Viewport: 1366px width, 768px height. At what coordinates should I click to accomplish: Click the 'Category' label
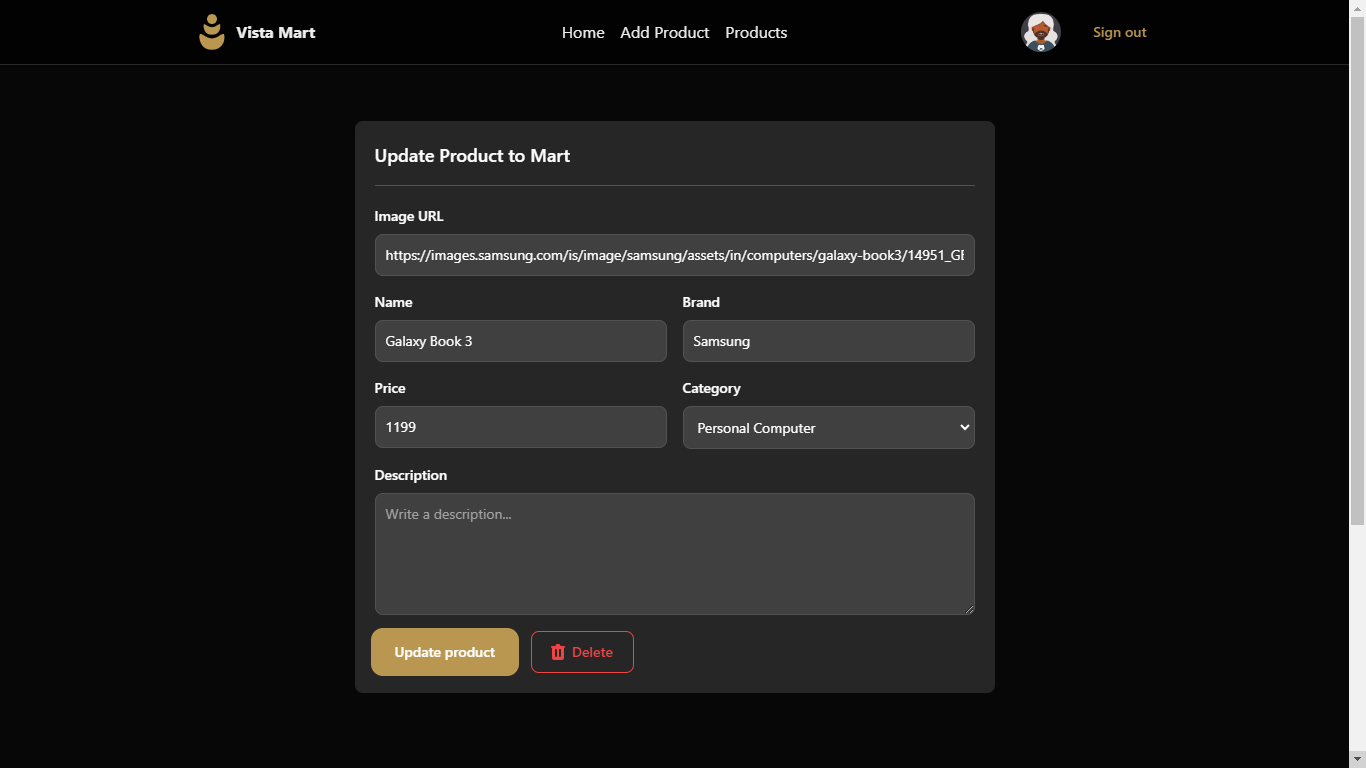click(711, 388)
